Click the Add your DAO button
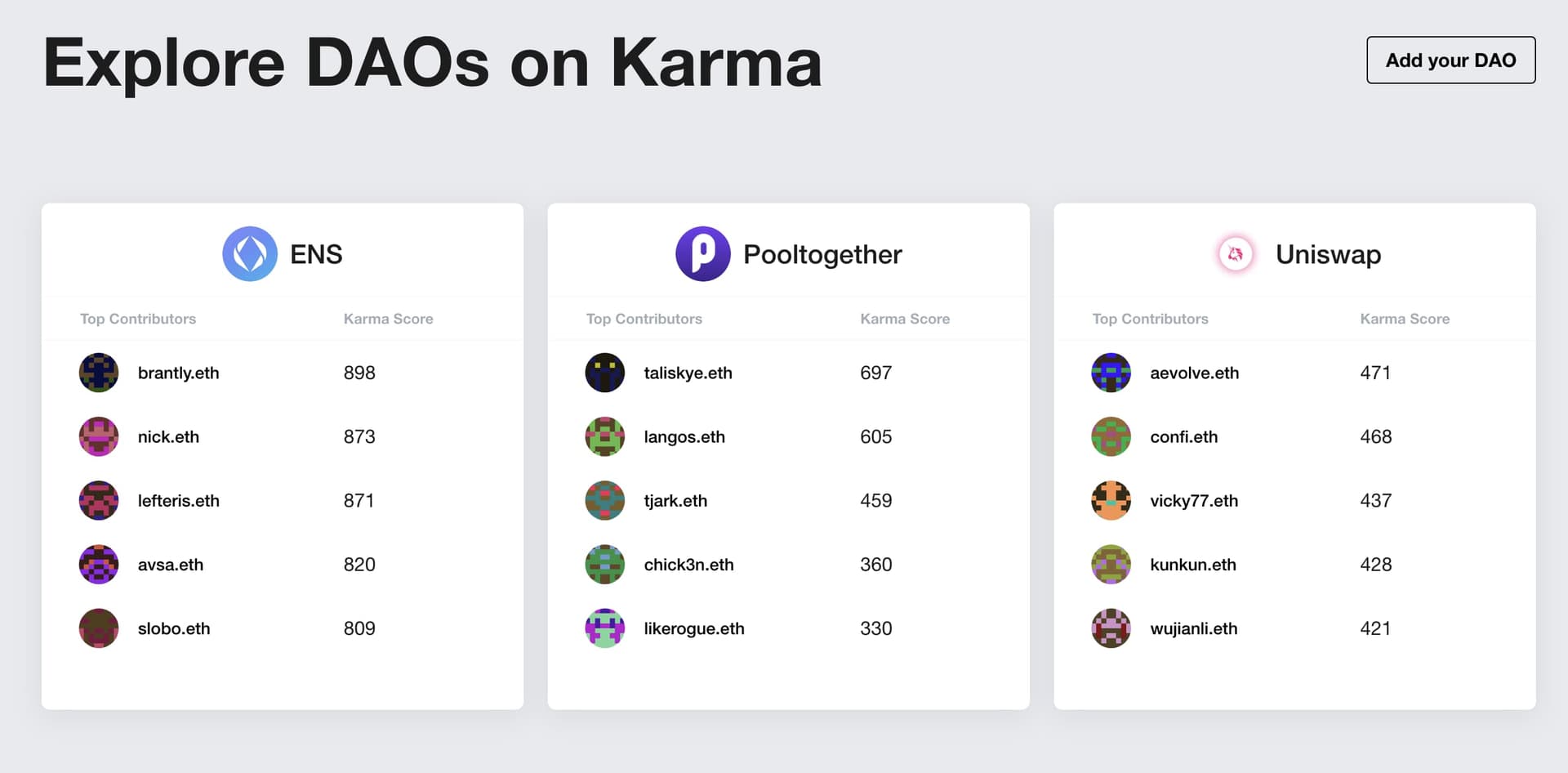Screen dimensions: 1568x773 pyautogui.click(x=1450, y=60)
